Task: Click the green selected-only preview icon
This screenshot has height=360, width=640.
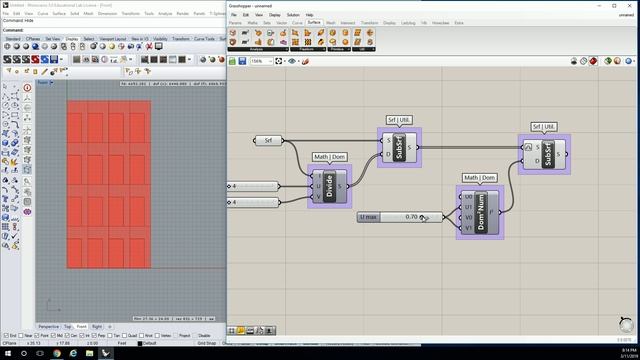Action: 608,61
